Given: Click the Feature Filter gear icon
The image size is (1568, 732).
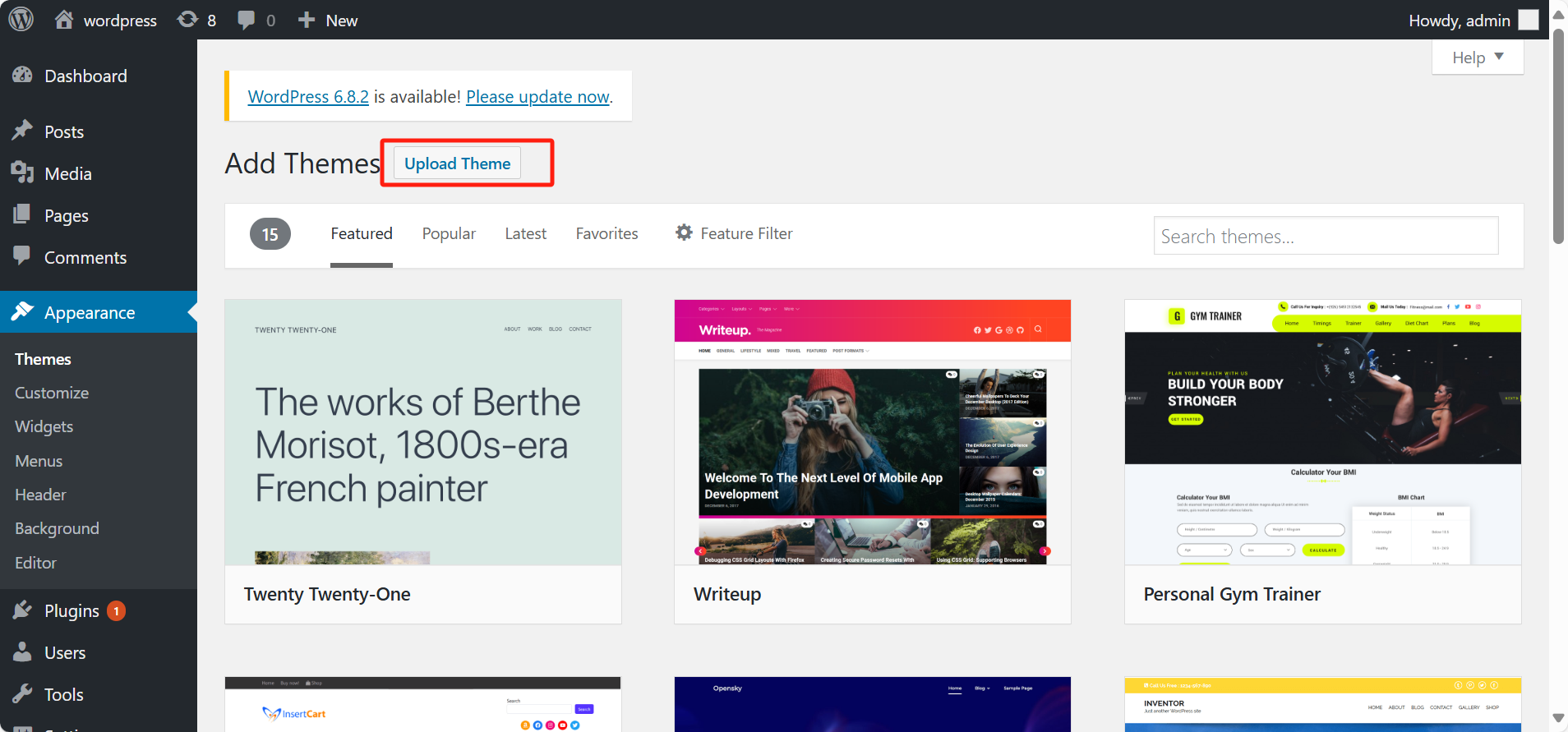Looking at the screenshot, I should coord(684,232).
